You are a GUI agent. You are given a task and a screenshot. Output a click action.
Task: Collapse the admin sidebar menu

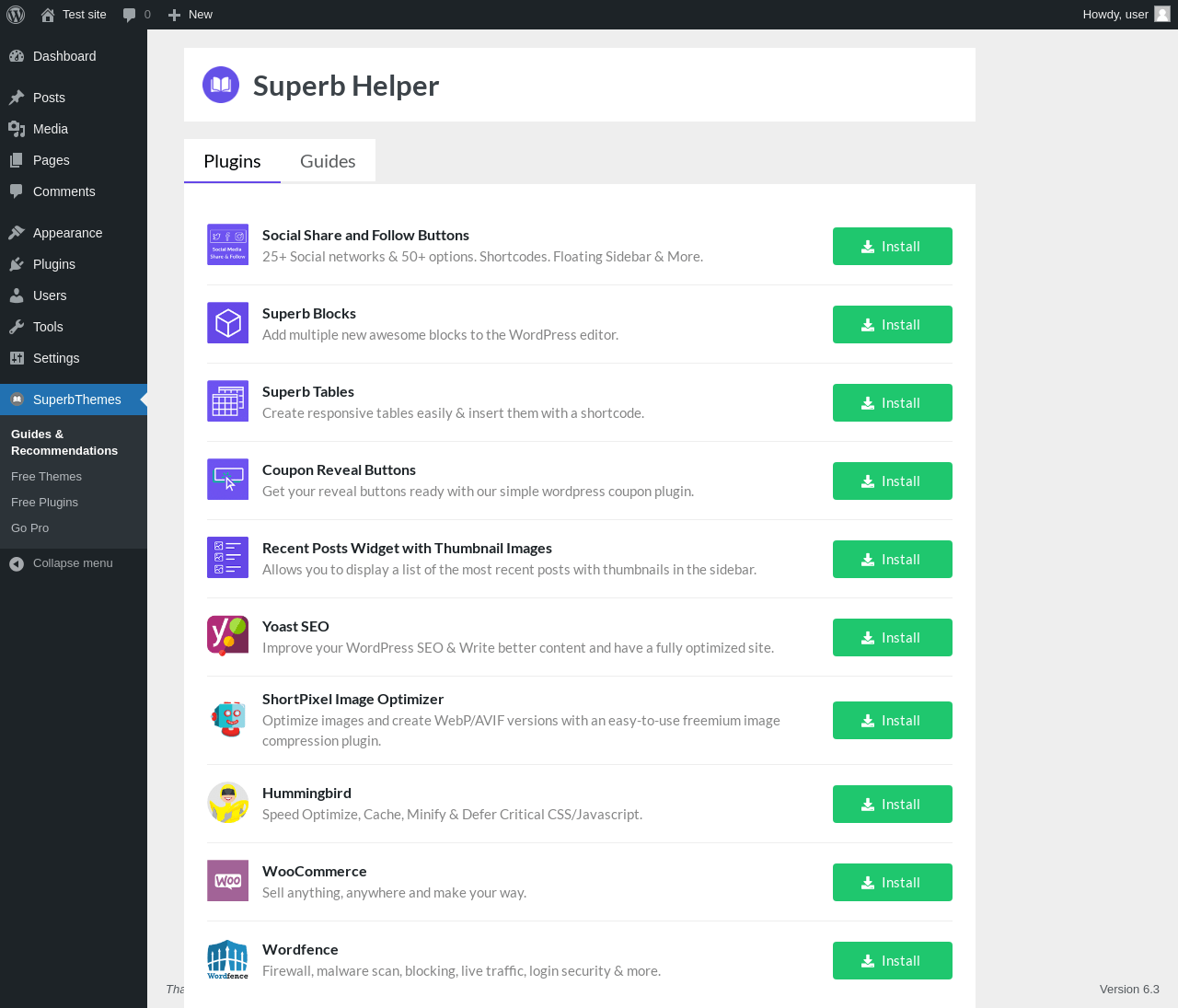[x=74, y=563]
